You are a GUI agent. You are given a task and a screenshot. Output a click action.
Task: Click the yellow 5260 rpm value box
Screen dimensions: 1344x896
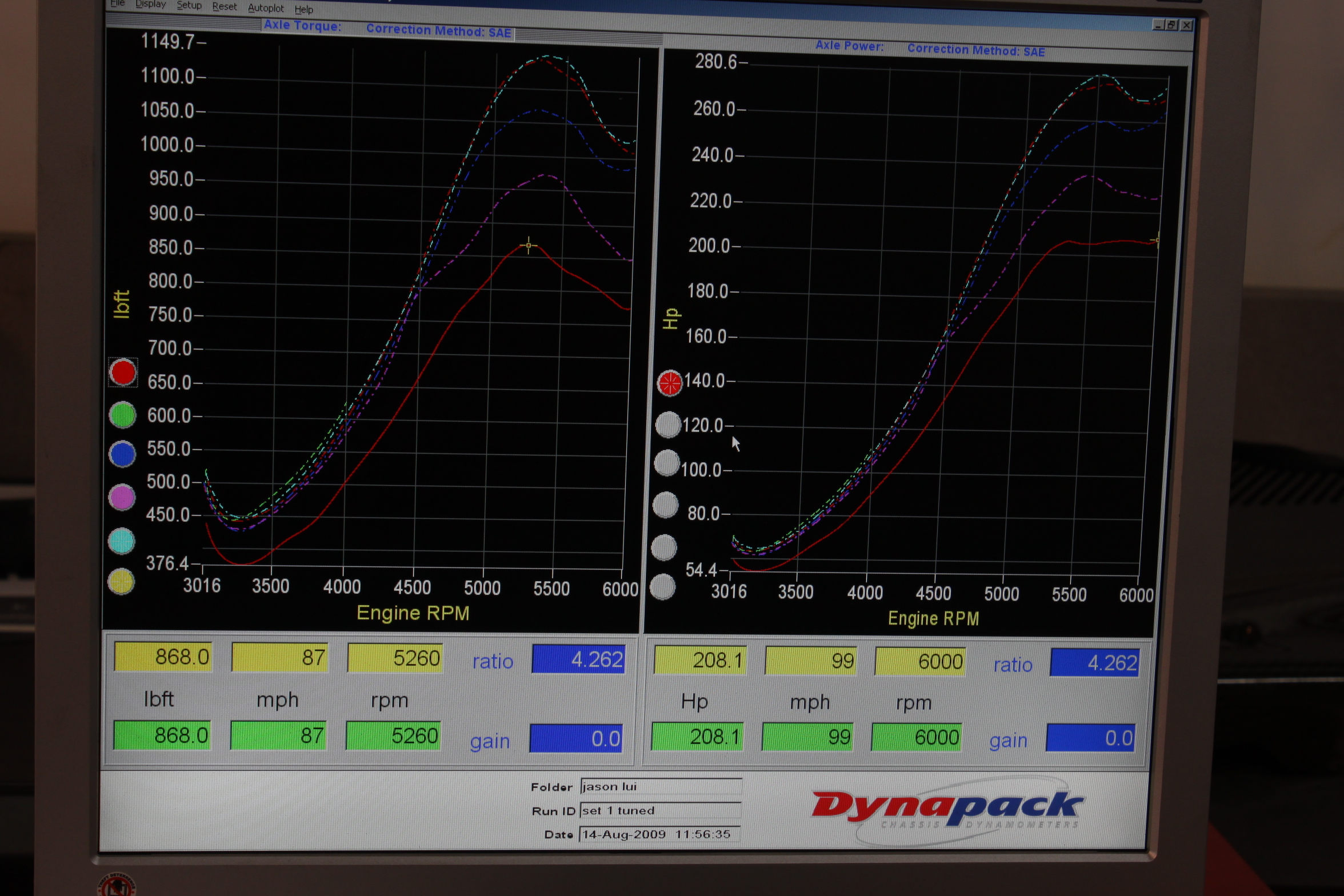coord(395,658)
